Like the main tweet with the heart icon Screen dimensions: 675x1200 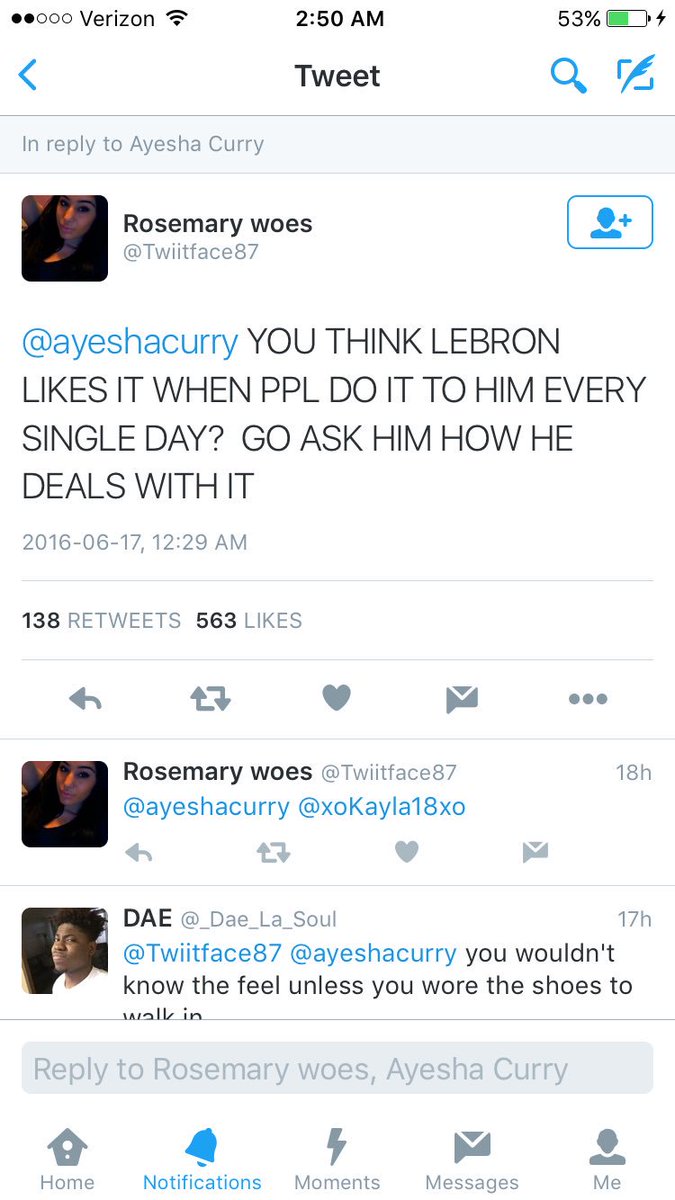[x=337, y=699]
